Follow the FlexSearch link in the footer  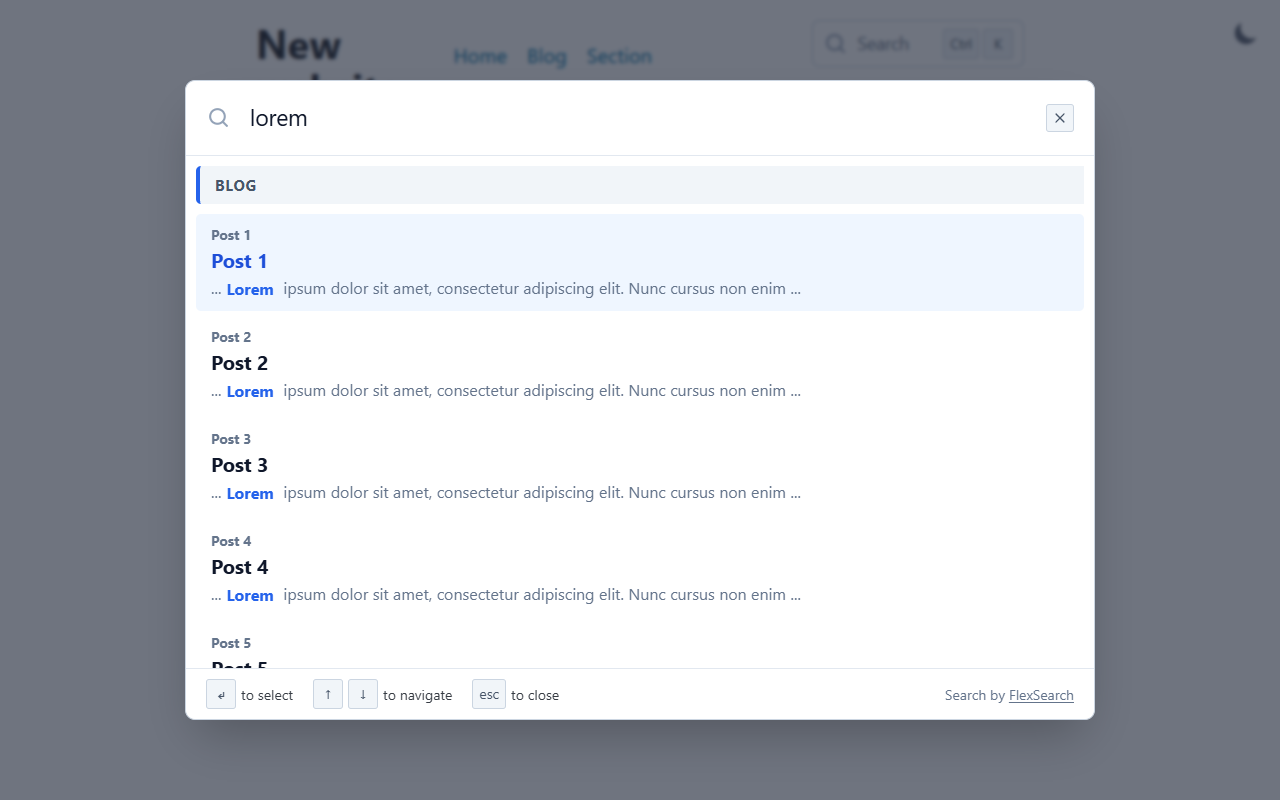pos(1041,695)
